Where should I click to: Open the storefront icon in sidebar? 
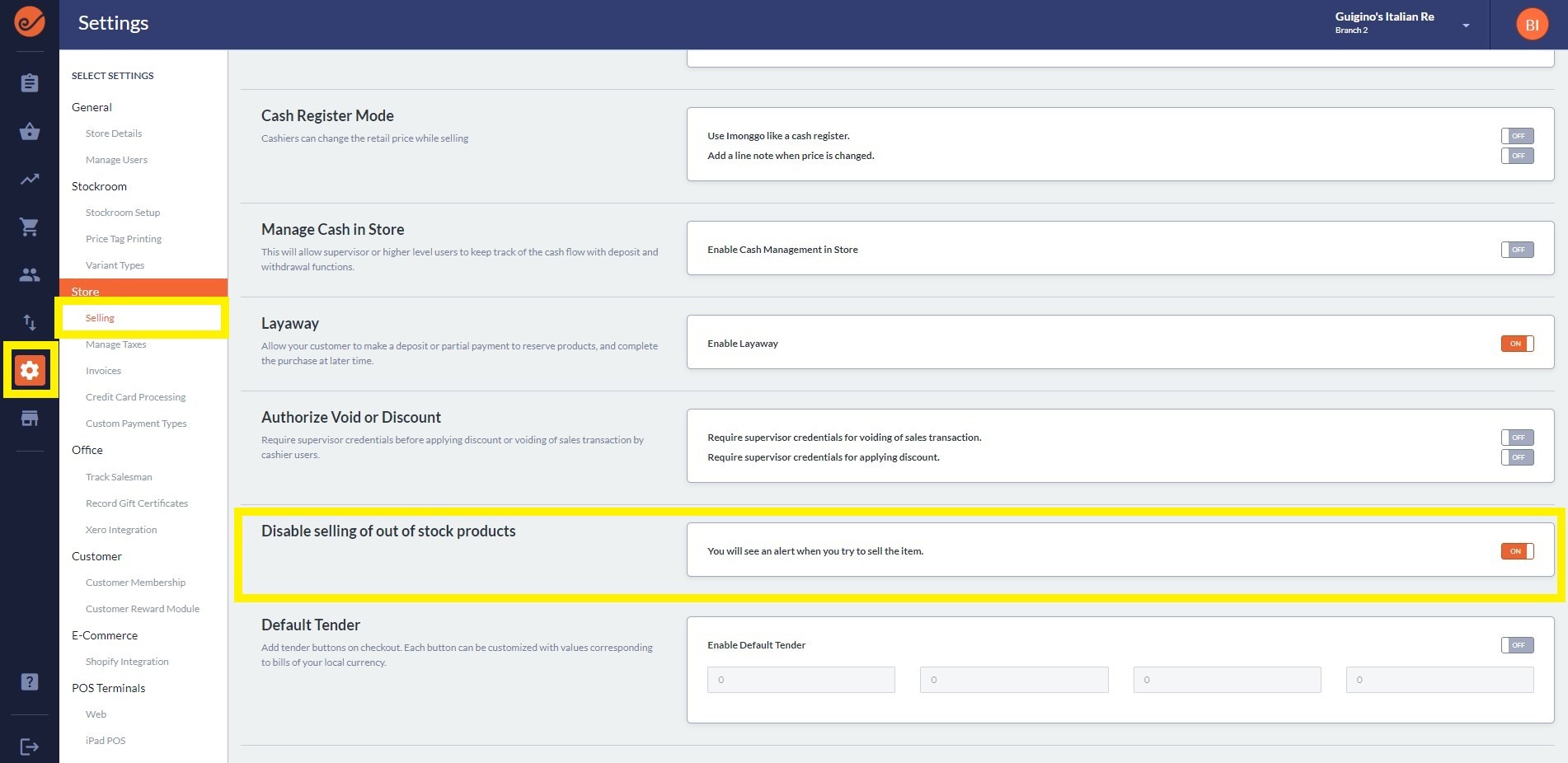[30, 419]
